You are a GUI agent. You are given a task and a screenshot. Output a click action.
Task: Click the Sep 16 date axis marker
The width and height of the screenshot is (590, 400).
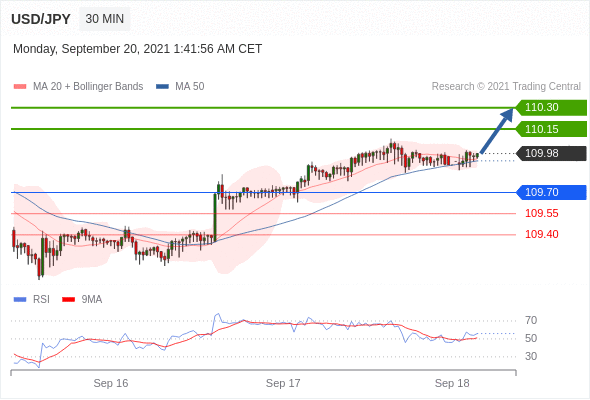(111, 383)
